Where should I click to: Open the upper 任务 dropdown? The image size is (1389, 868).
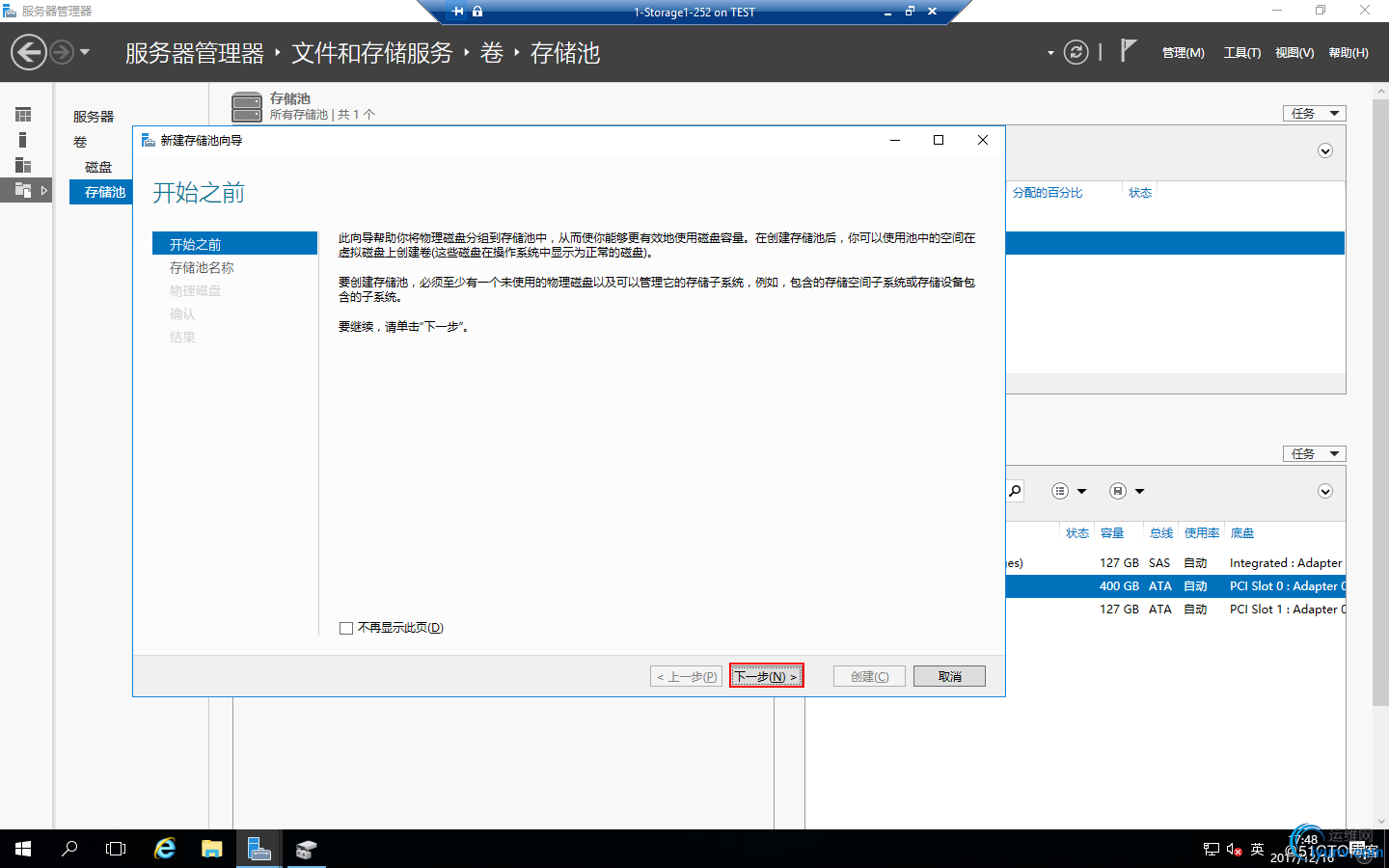(1314, 114)
